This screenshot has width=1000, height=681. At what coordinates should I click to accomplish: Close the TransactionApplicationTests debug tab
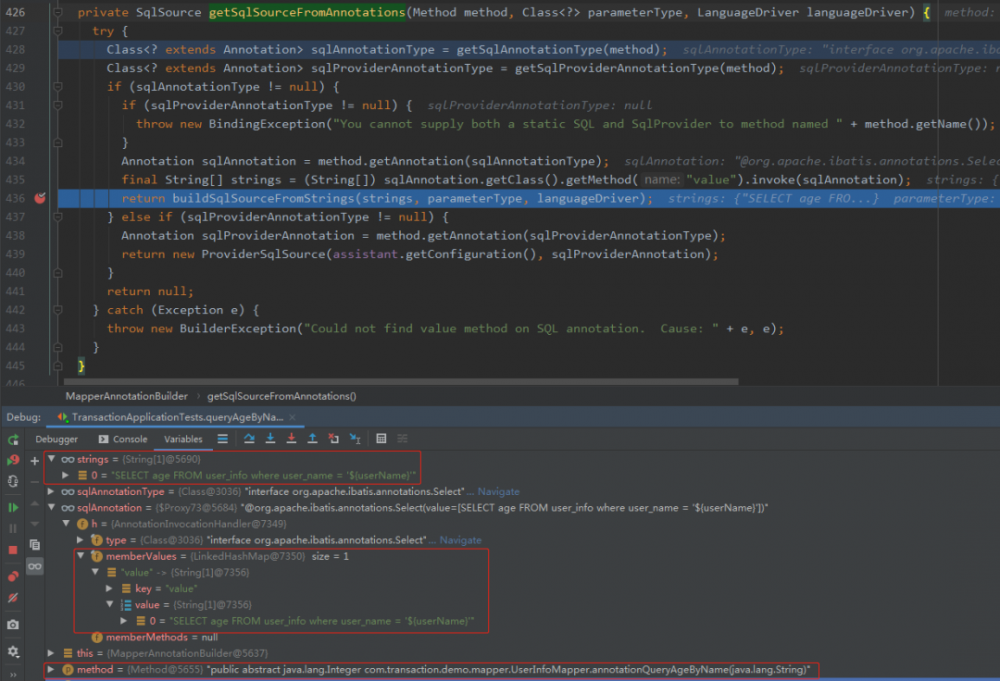(293, 417)
